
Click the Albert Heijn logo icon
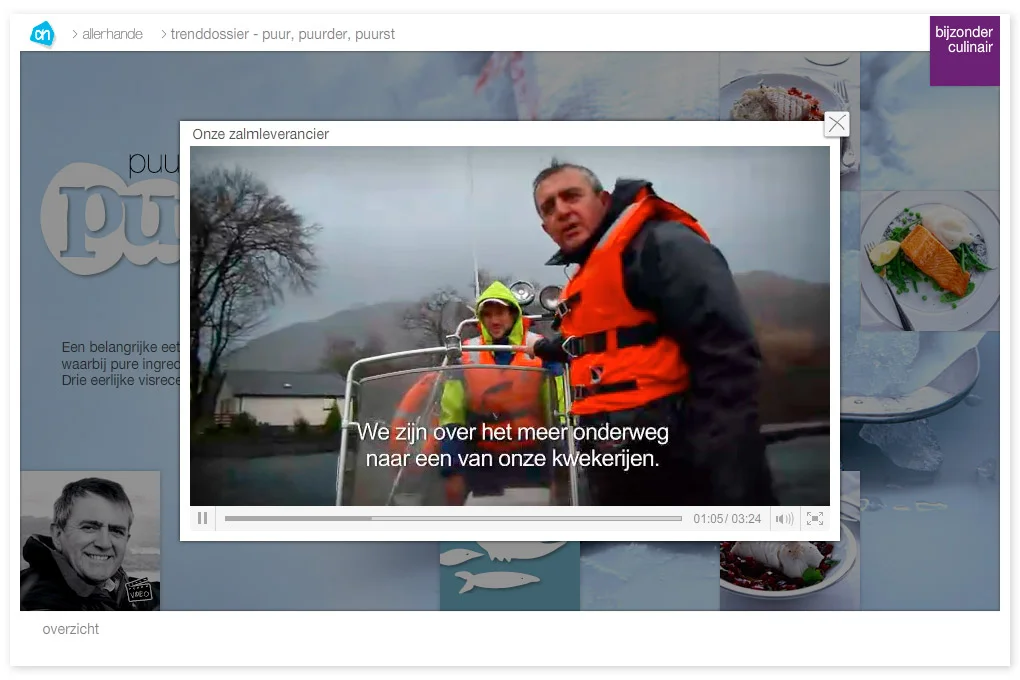tap(43, 34)
